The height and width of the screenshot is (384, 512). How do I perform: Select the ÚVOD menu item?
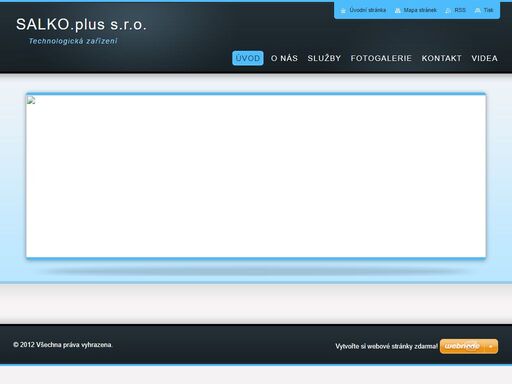[x=248, y=58]
